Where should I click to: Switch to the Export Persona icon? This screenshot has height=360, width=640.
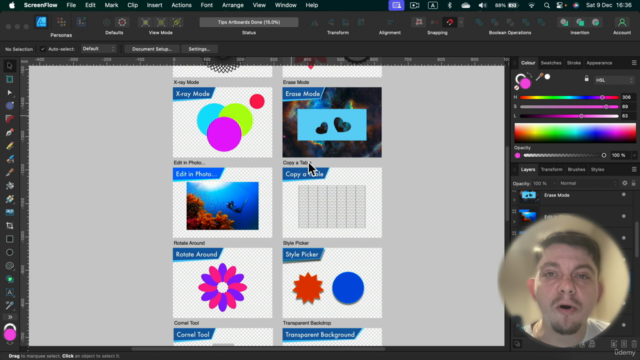point(81,22)
